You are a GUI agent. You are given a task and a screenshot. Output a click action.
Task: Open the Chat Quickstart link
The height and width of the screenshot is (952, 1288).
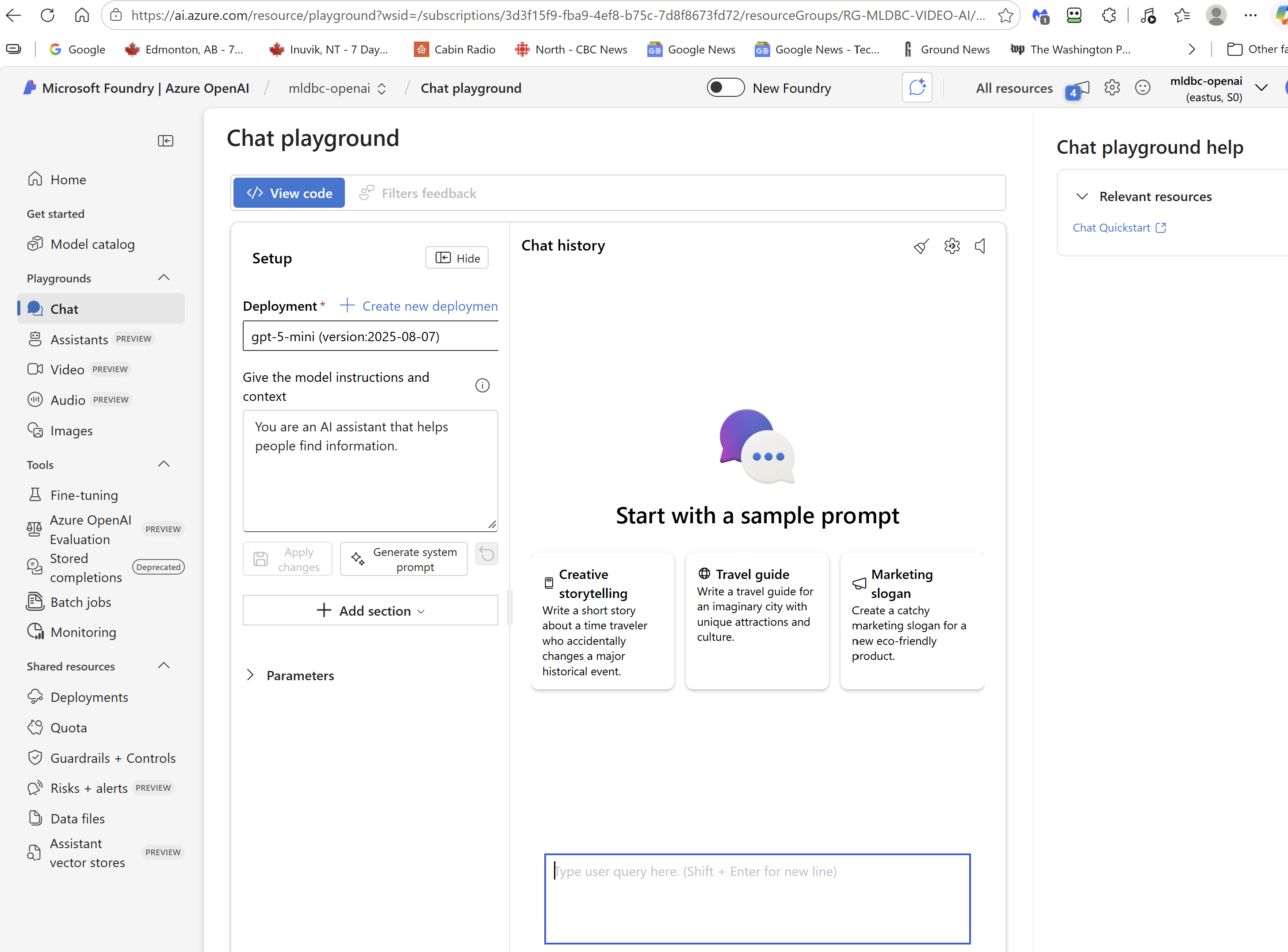1119,228
